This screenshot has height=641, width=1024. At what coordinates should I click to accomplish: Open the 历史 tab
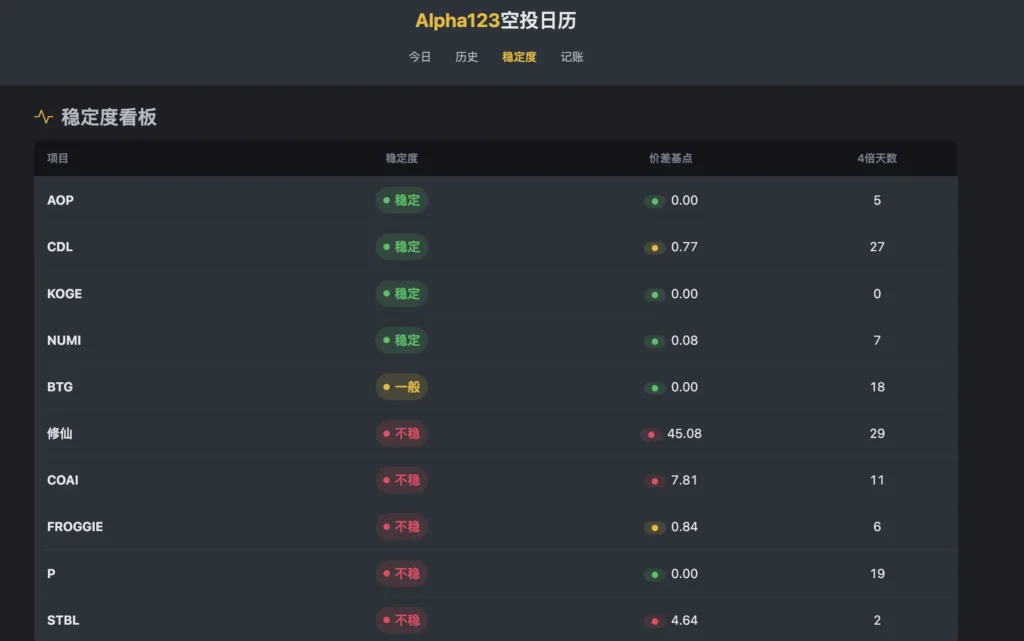pyautogui.click(x=466, y=57)
